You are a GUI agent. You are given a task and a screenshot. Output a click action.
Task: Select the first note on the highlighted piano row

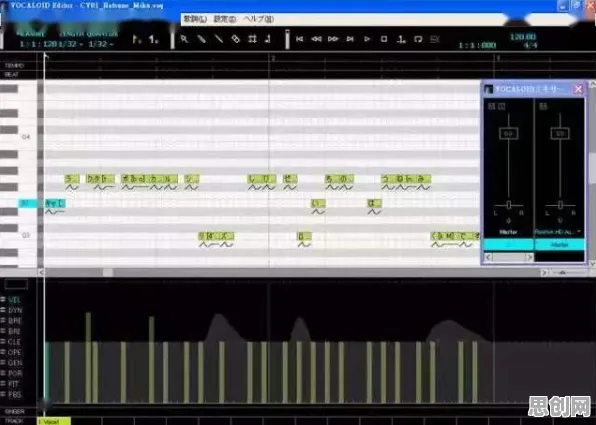[x=55, y=203]
